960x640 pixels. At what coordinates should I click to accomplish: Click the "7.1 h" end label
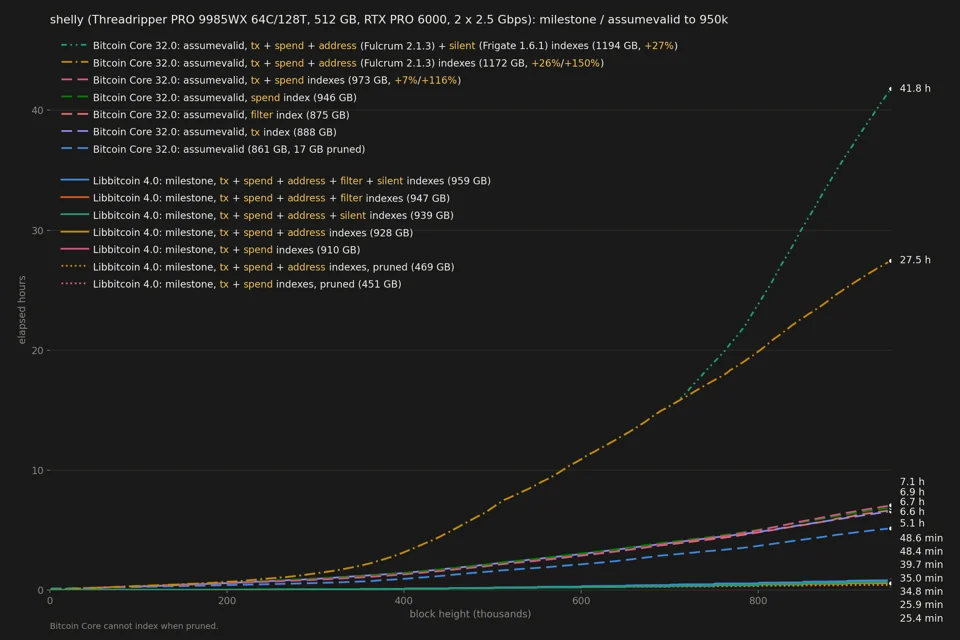[x=912, y=481]
